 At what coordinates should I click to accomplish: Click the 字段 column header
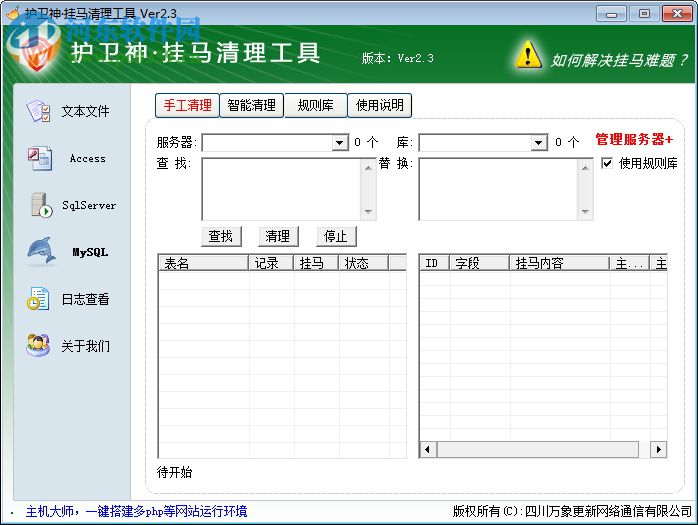click(x=479, y=263)
